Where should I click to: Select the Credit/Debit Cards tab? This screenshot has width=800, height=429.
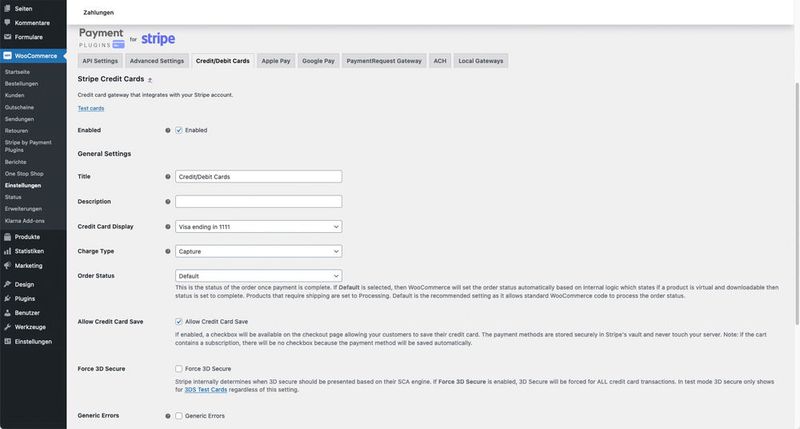pyautogui.click(x=222, y=61)
